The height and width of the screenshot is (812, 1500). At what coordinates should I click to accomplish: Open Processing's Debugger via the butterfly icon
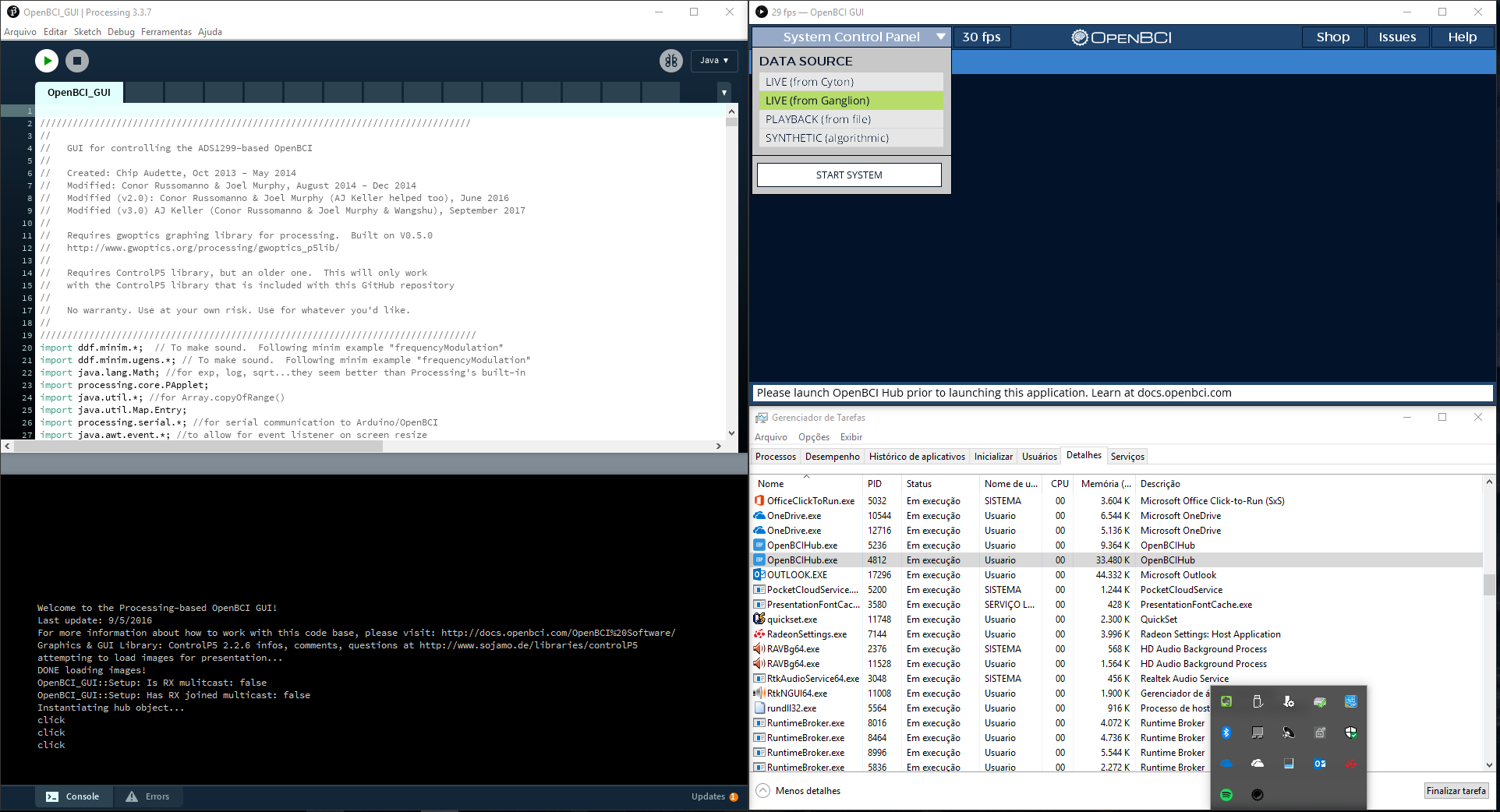tap(670, 60)
